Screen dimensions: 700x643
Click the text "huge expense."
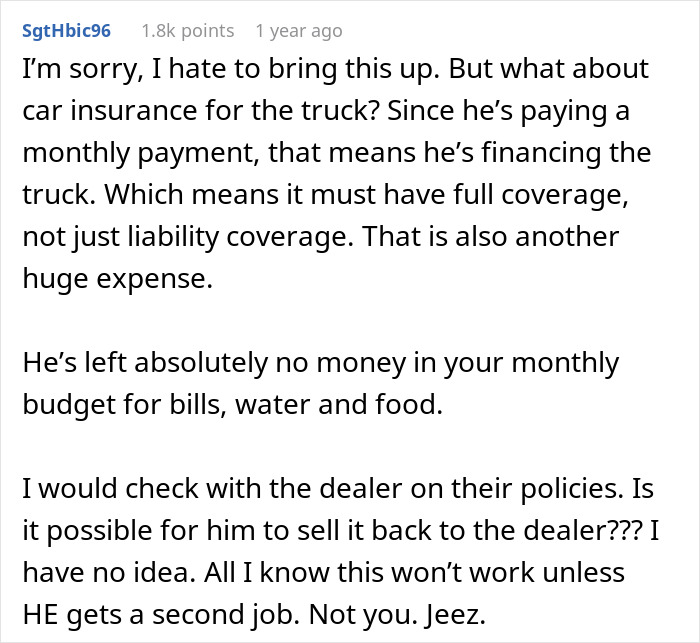tap(117, 279)
